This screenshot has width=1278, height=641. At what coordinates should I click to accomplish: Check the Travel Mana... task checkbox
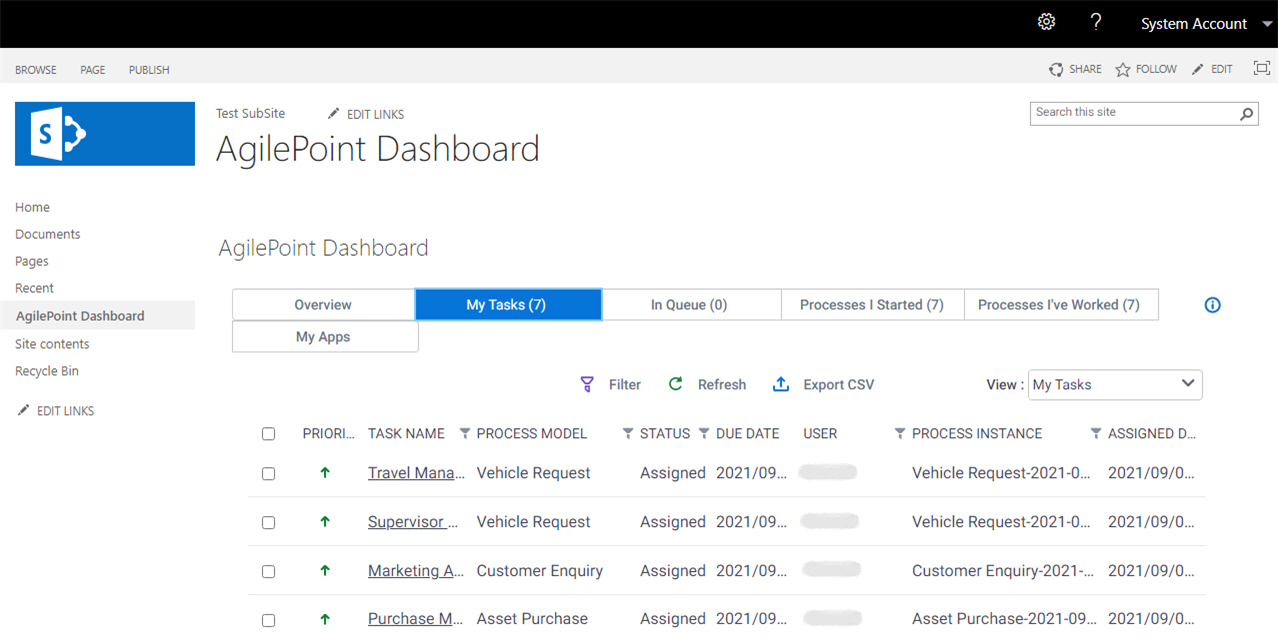pos(268,473)
